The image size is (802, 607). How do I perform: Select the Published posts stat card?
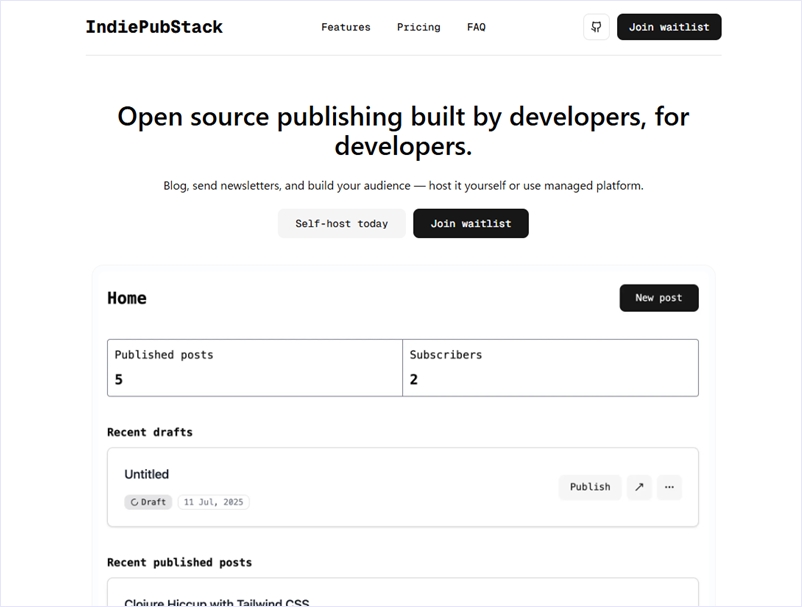[255, 367]
